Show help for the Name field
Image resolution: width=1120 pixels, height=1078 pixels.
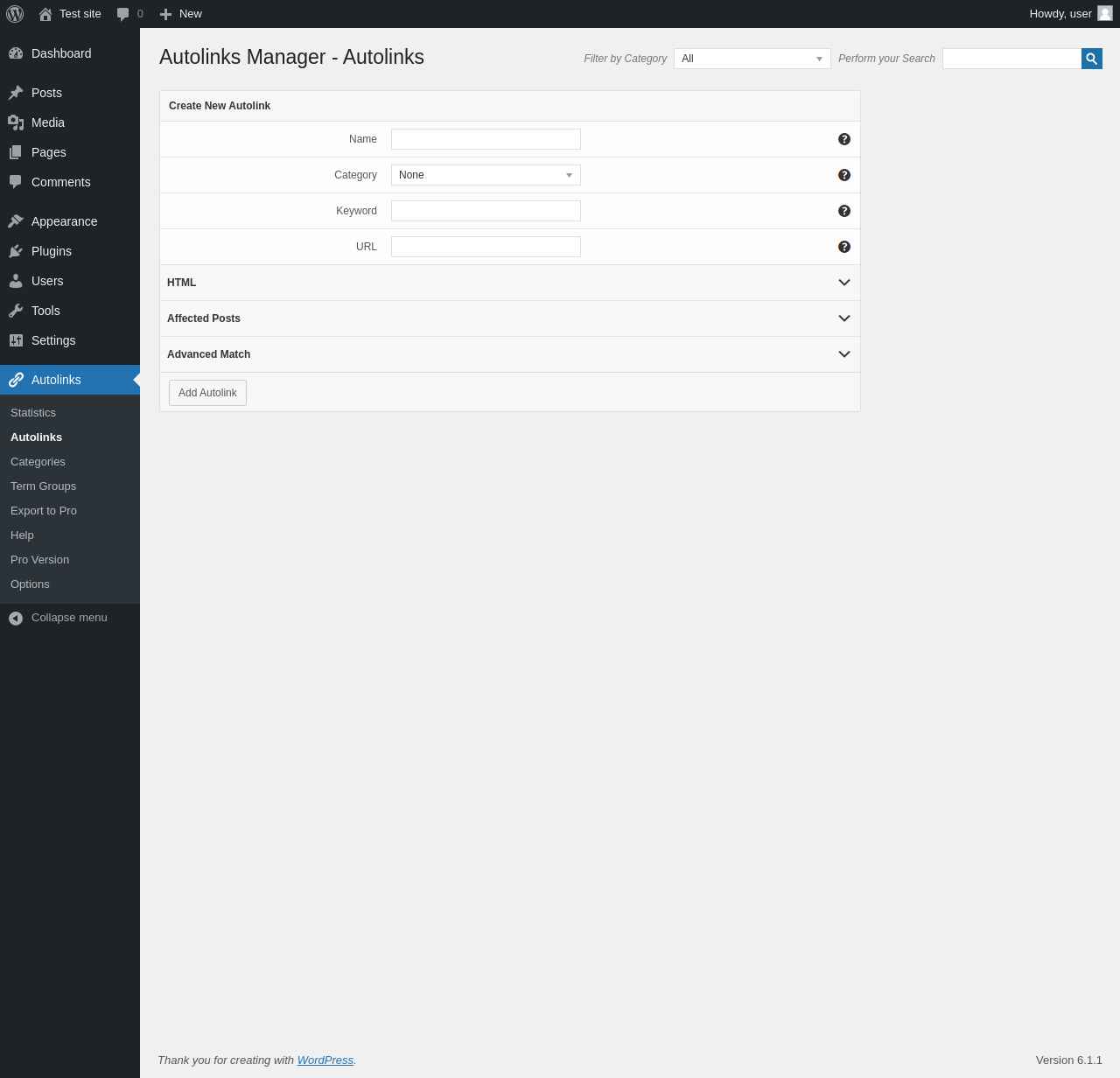pyautogui.click(x=844, y=139)
